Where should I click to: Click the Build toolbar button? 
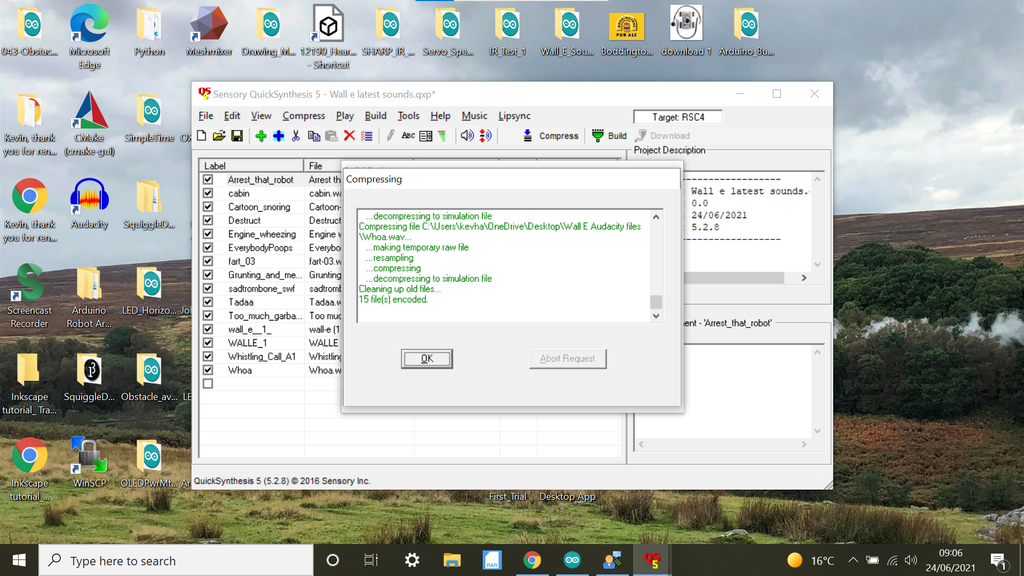coord(609,136)
